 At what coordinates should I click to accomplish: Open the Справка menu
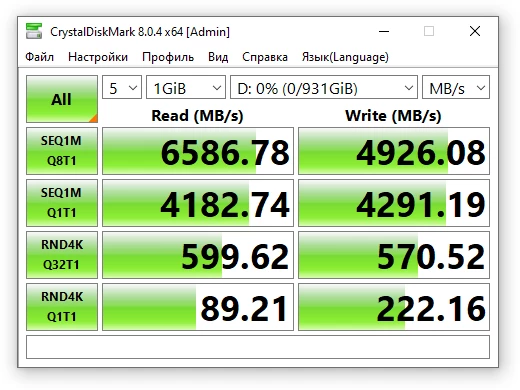pos(265,57)
